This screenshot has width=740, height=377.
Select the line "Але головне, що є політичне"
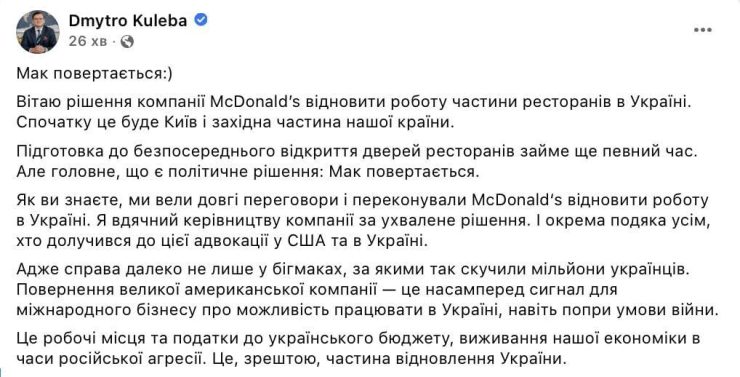[248, 171]
